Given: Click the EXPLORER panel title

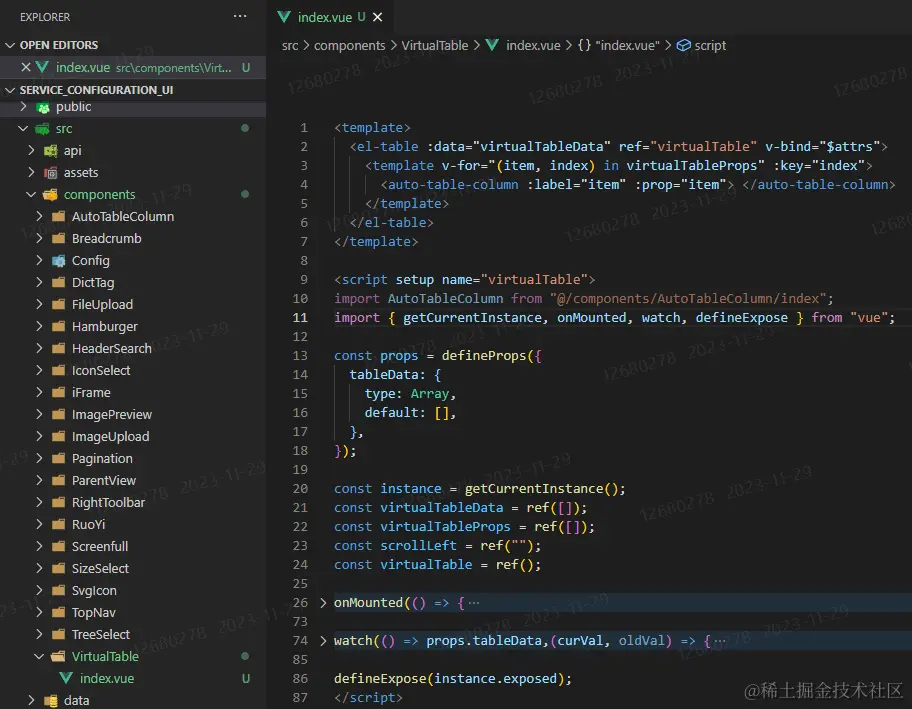Looking at the screenshot, I should (x=45, y=17).
